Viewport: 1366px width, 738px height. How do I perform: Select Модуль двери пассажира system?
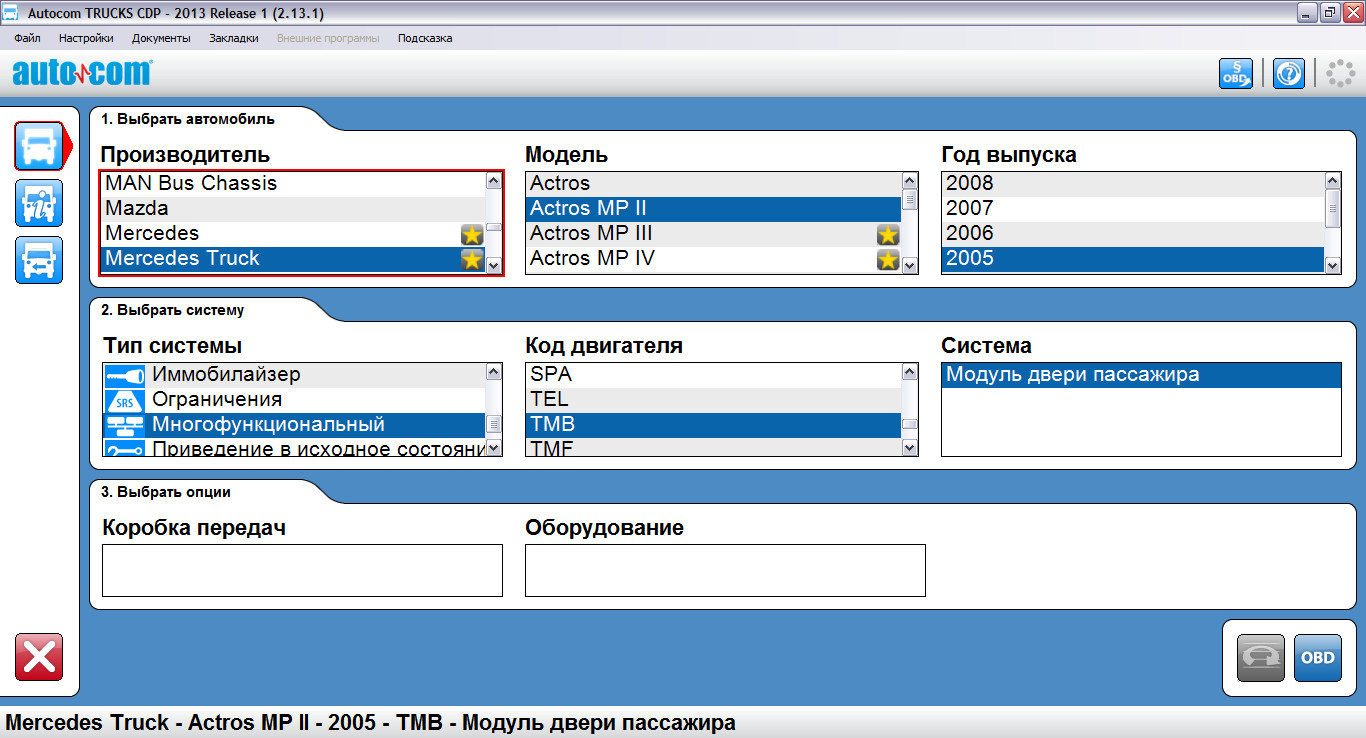point(1141,375)
